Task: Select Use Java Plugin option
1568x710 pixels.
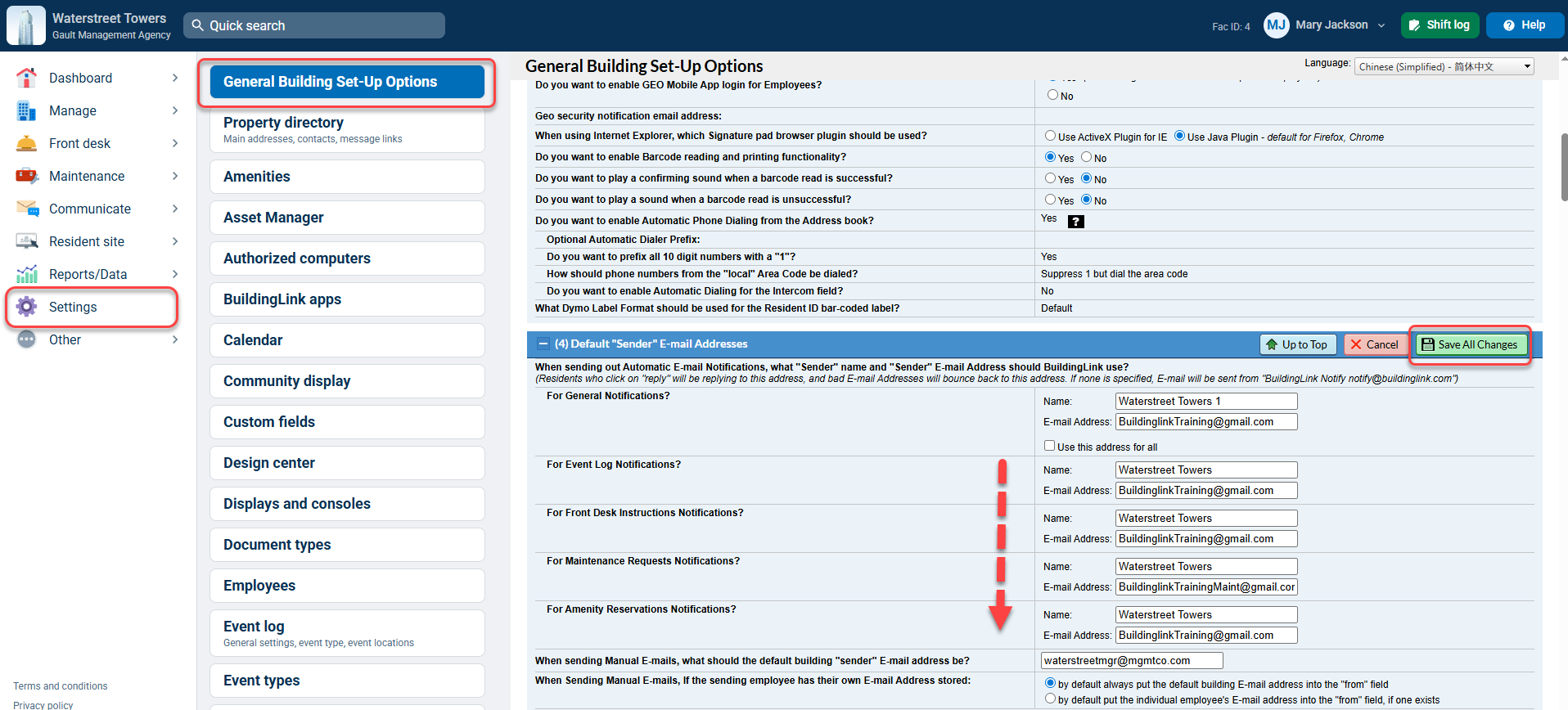Action: (1179, 136)
